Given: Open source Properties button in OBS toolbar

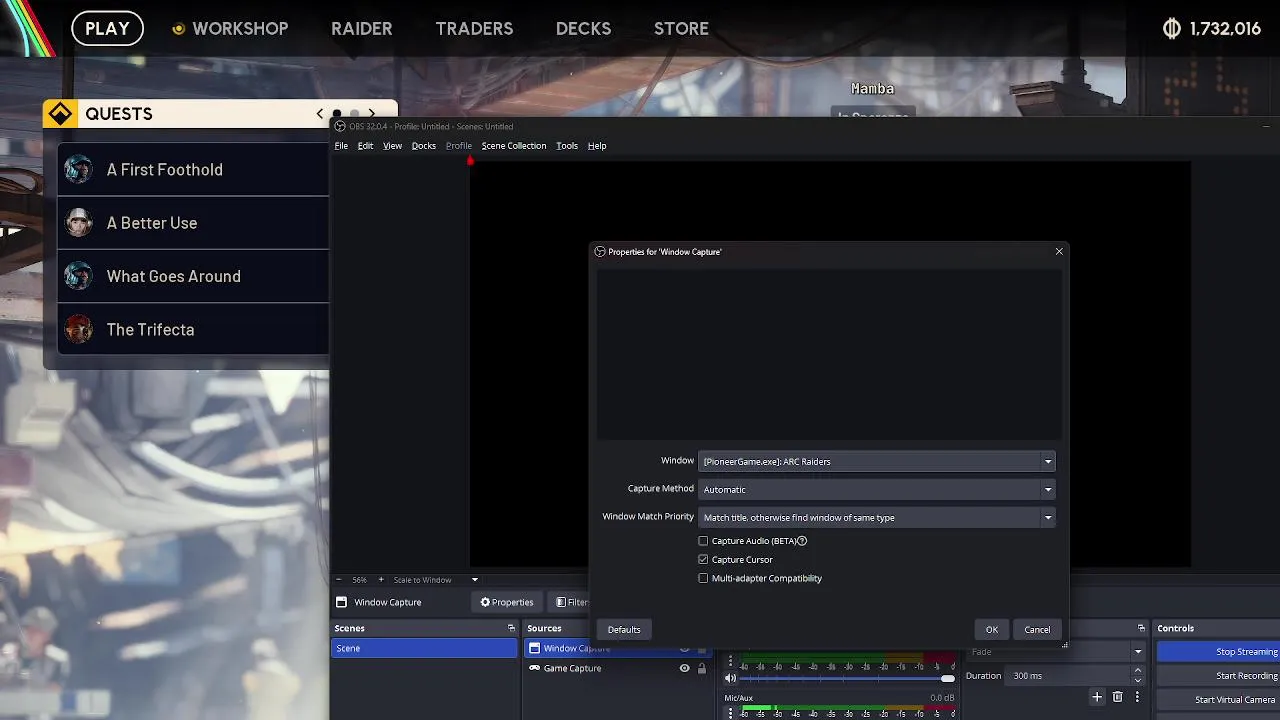Looking at the screenshot, I should (506, 602).
